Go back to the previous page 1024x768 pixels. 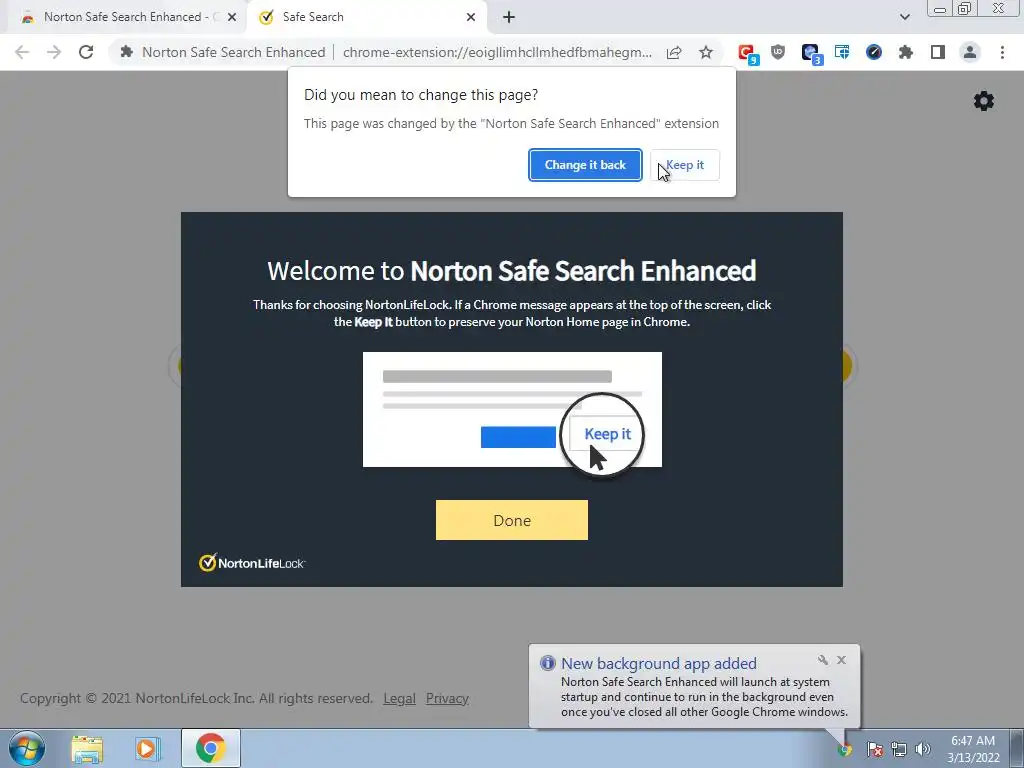(22, 52)
